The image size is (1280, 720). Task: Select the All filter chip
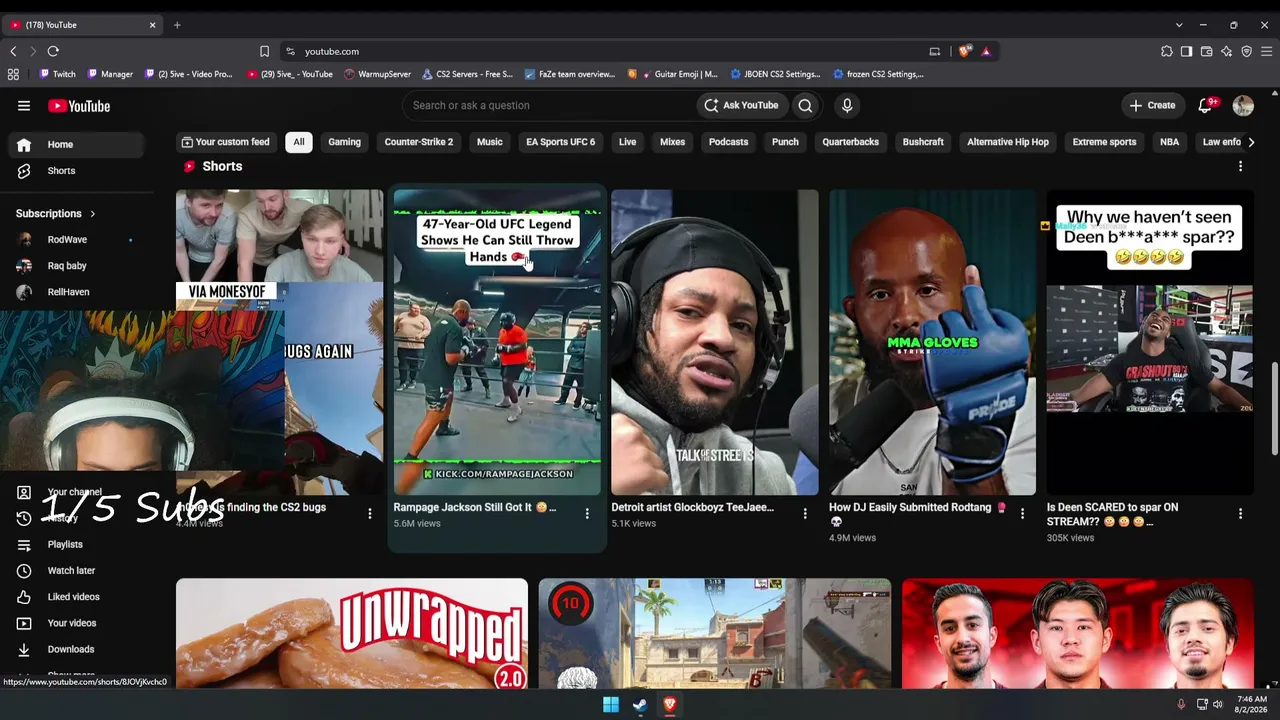[298, 142]
